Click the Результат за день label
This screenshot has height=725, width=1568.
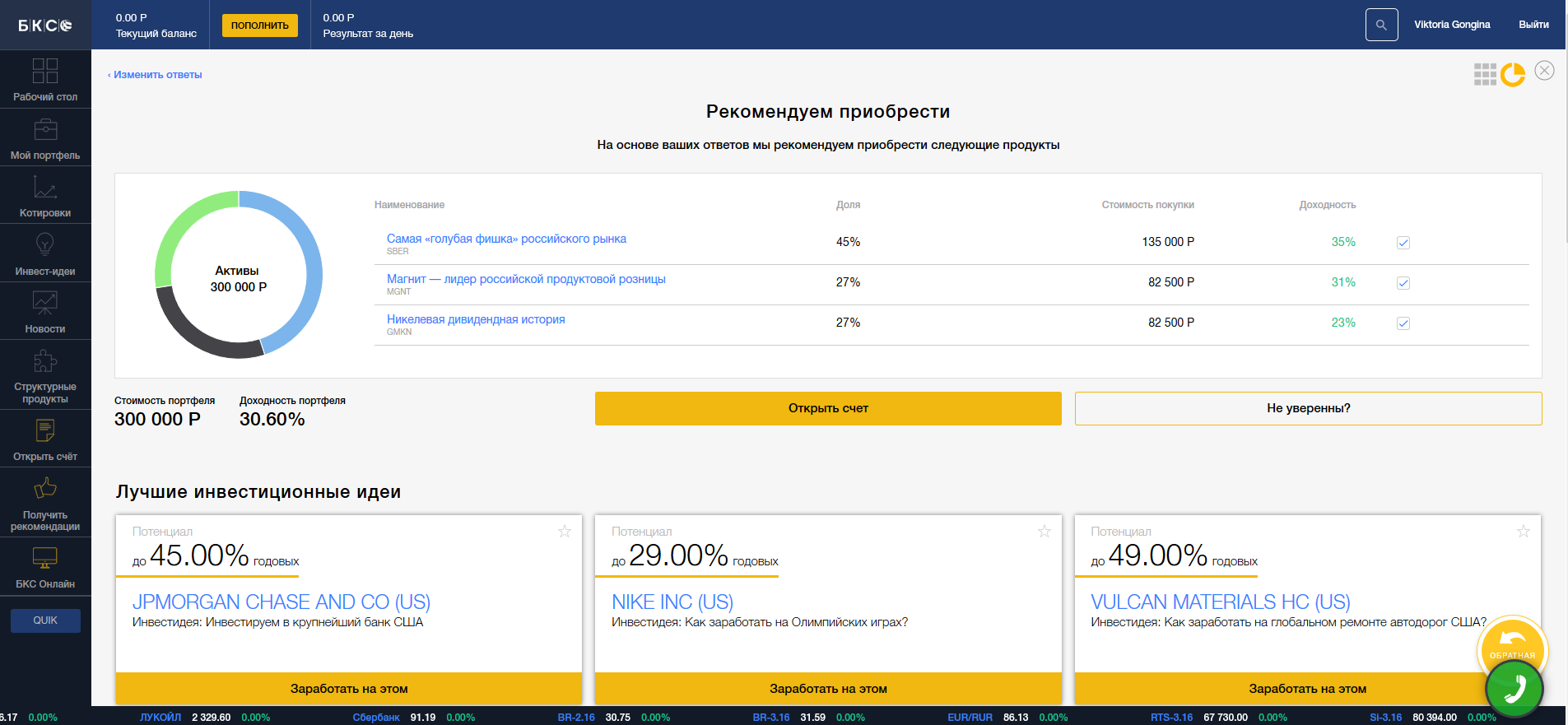[x=368, y=34]
